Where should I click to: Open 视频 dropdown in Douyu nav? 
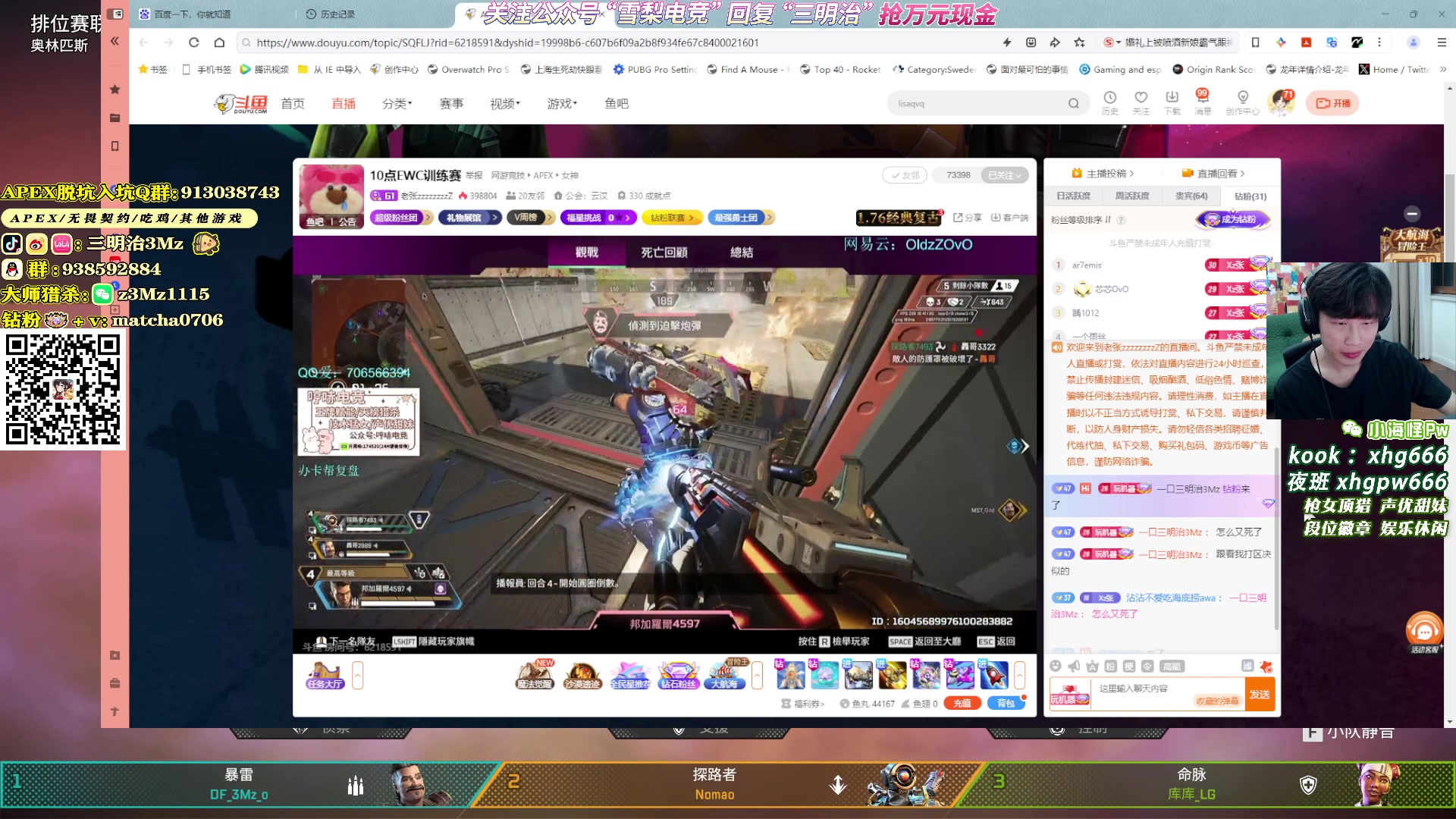pos(504,103)
